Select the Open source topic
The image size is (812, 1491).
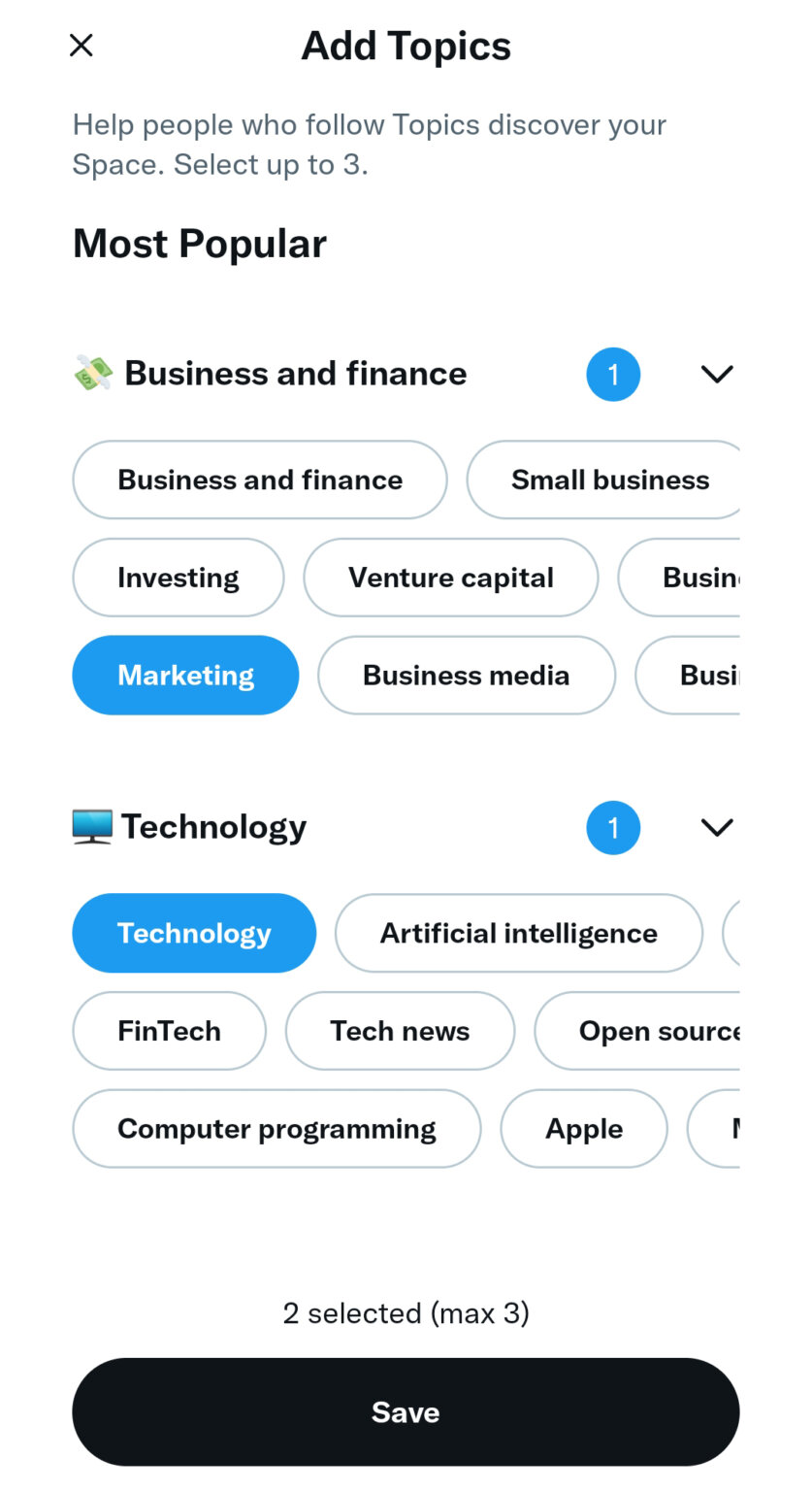[x=650, y=1031]
